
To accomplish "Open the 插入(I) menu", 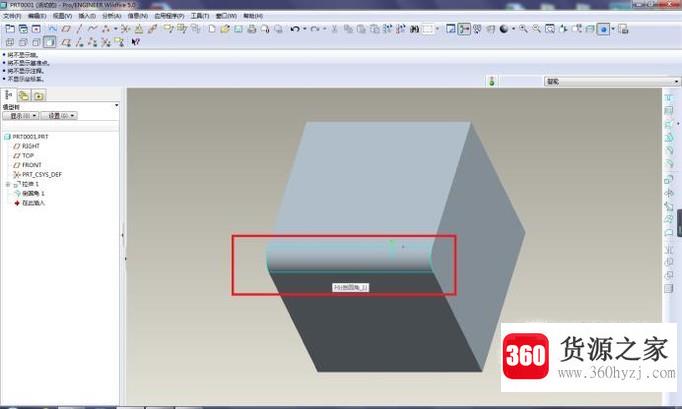I will [87, 16].
